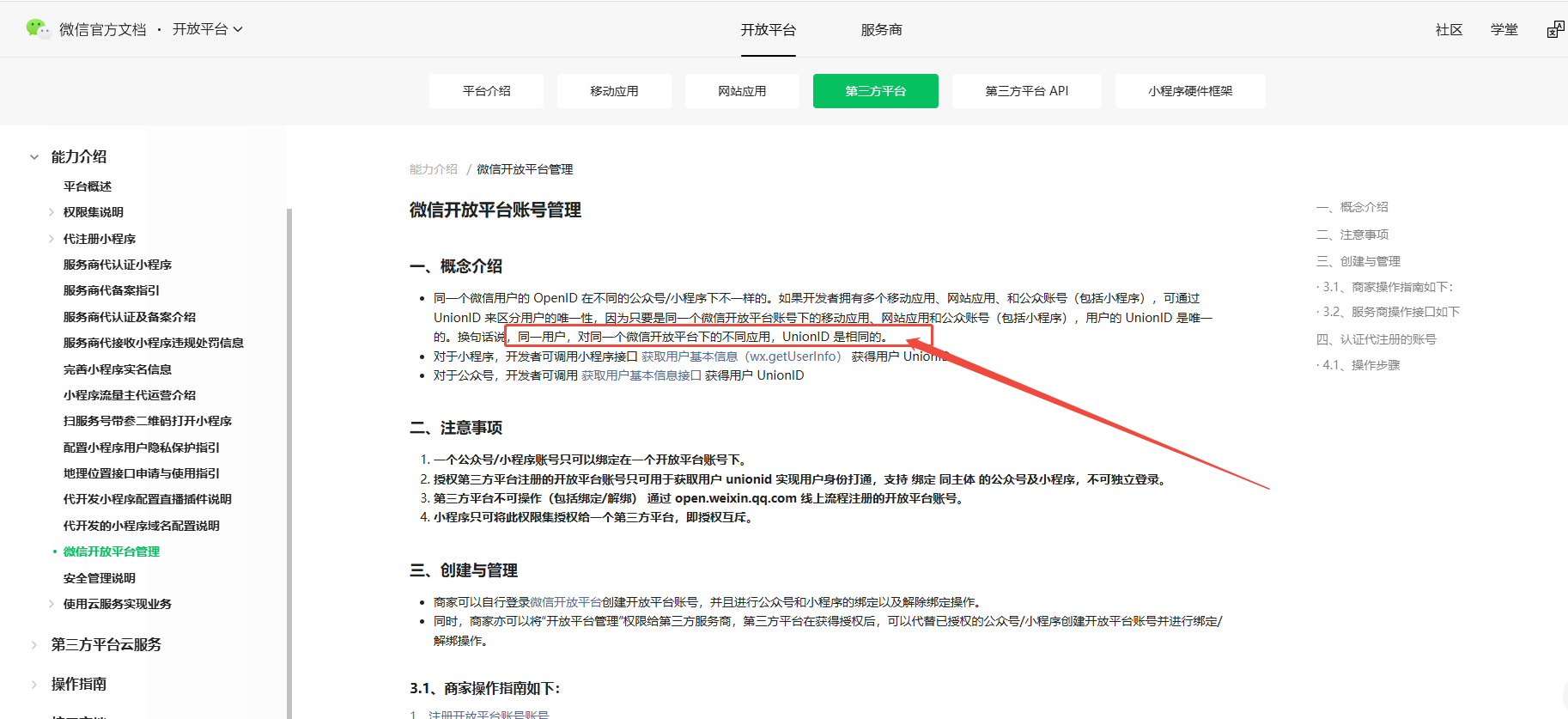This screenshot has height=719, width=1568.
Task: Jump to 4.1、操作步骤 outline entry
Action: [1358, 365]
